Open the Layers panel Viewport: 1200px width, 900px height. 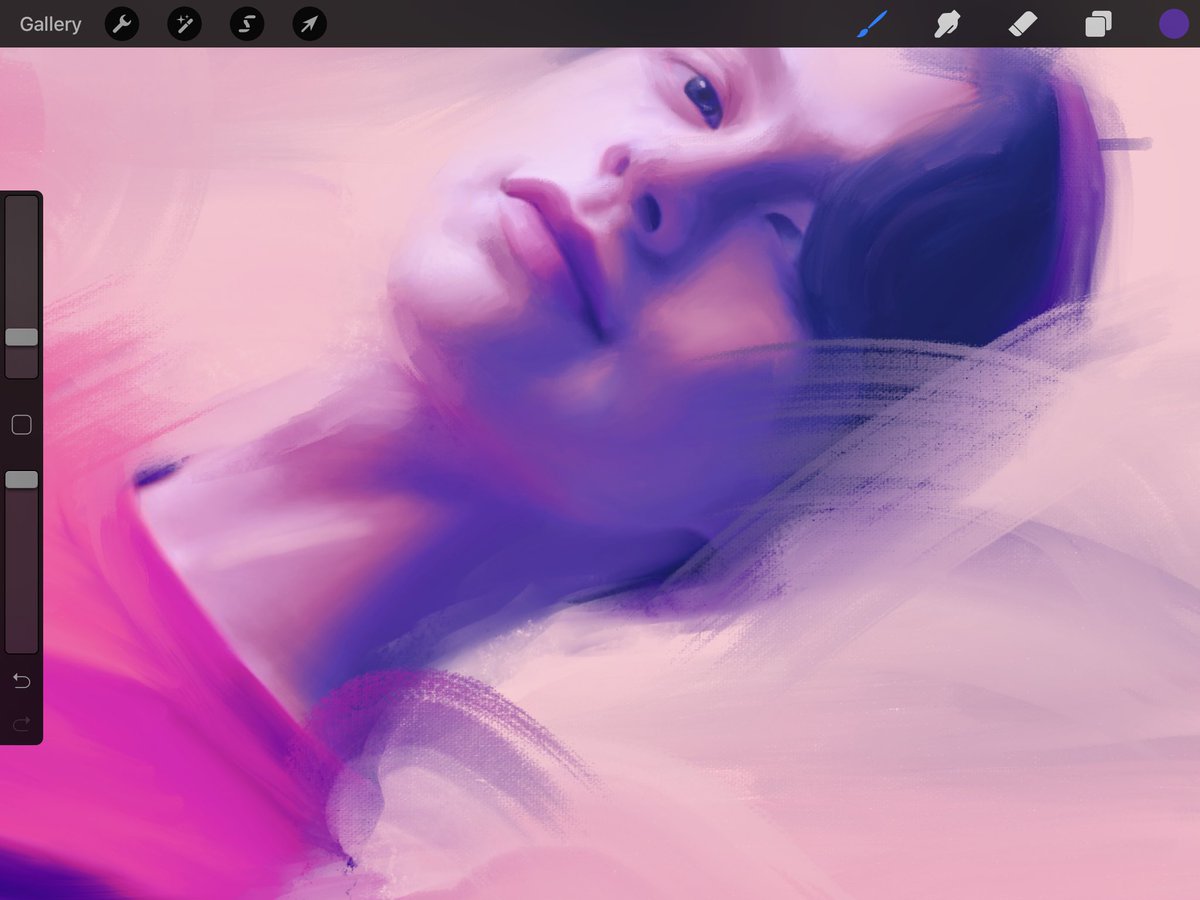pos(1098,24)
